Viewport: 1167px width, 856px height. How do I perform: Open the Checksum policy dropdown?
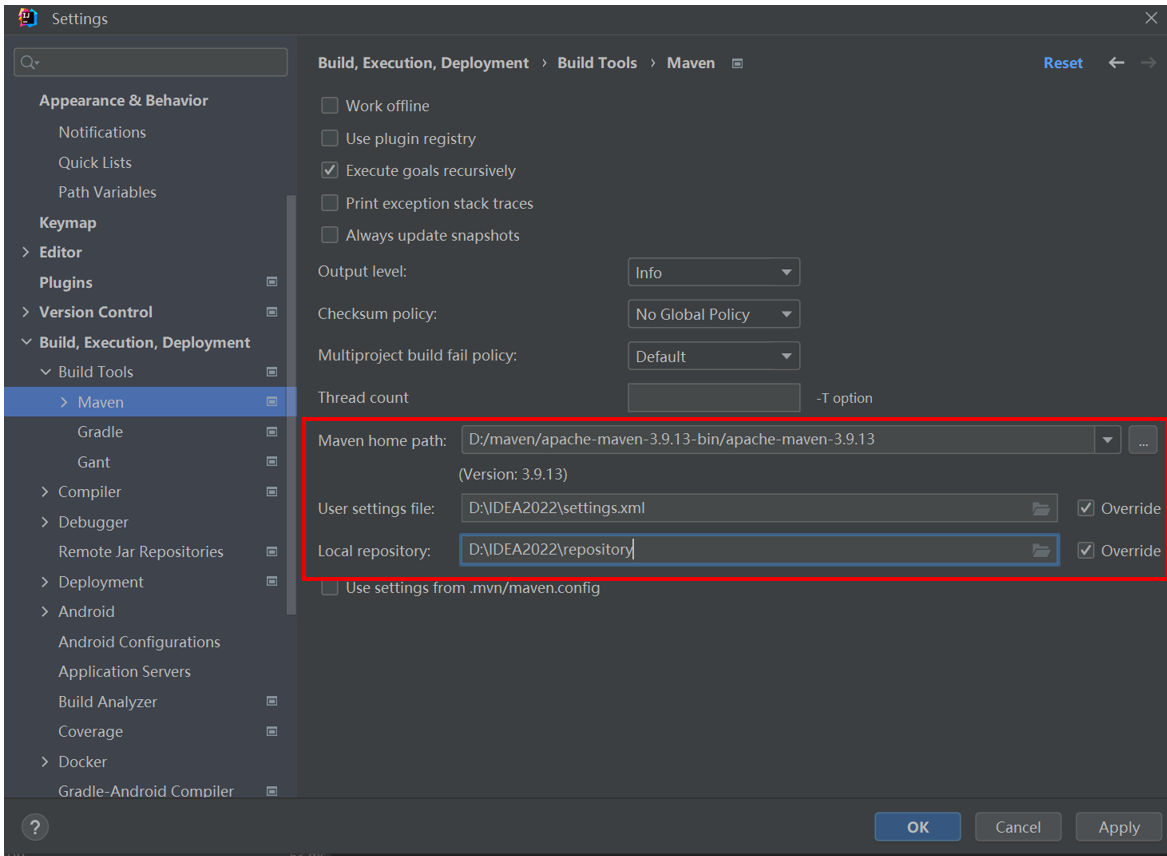(714, 314)
